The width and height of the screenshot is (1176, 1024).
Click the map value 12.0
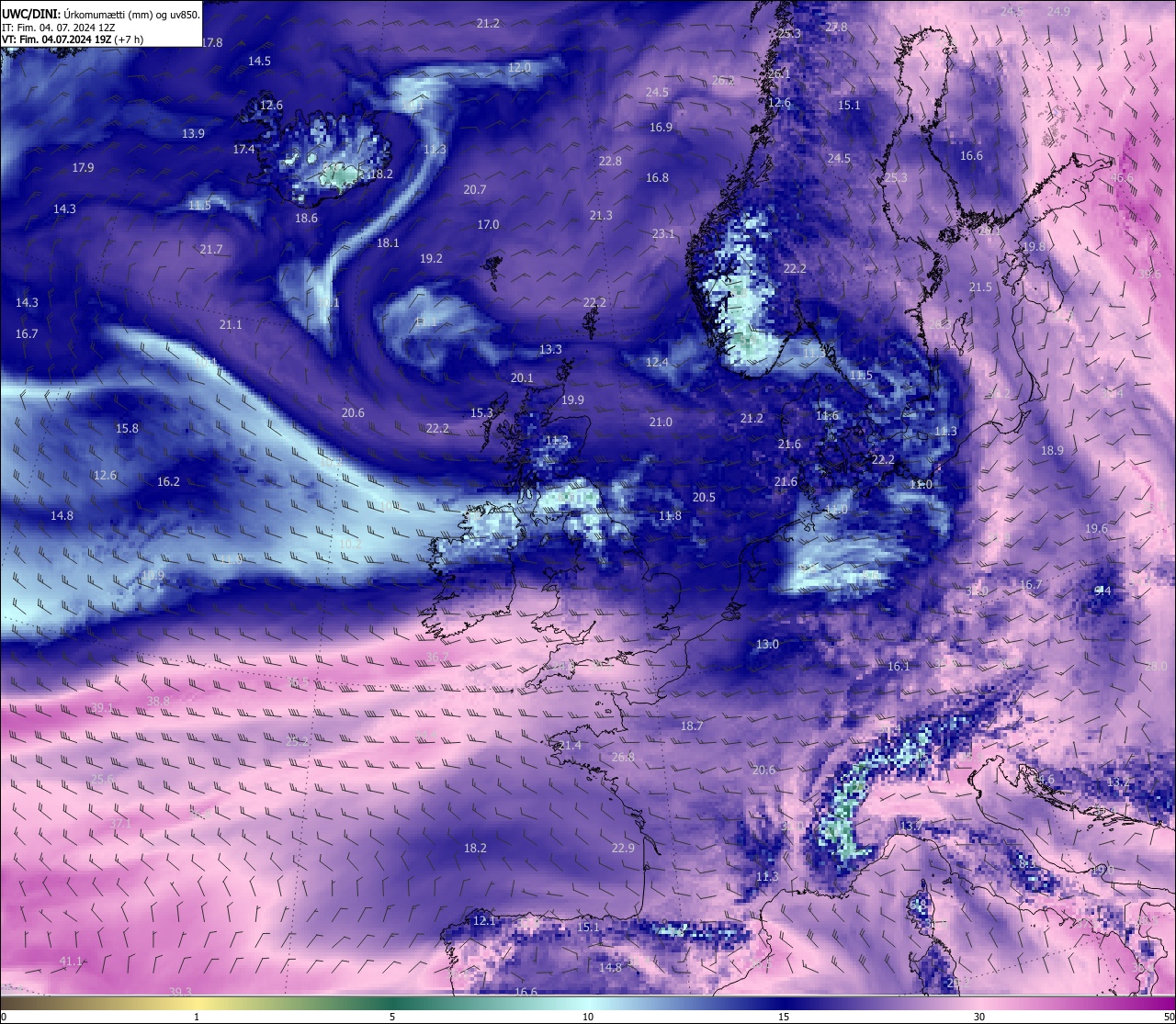tap(519, 67)
